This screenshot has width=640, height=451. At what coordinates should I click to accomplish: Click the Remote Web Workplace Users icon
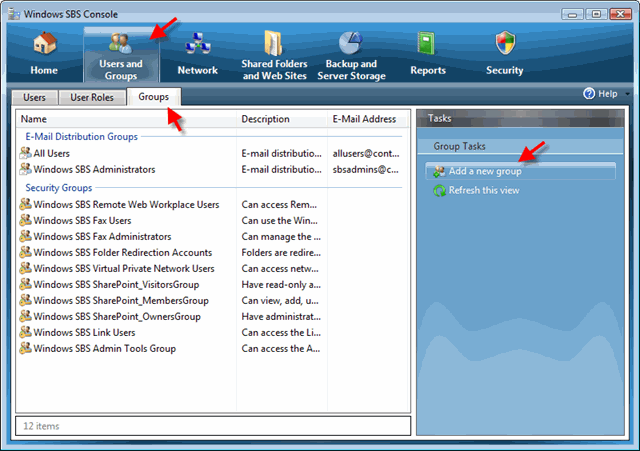(x=25, y=204)
